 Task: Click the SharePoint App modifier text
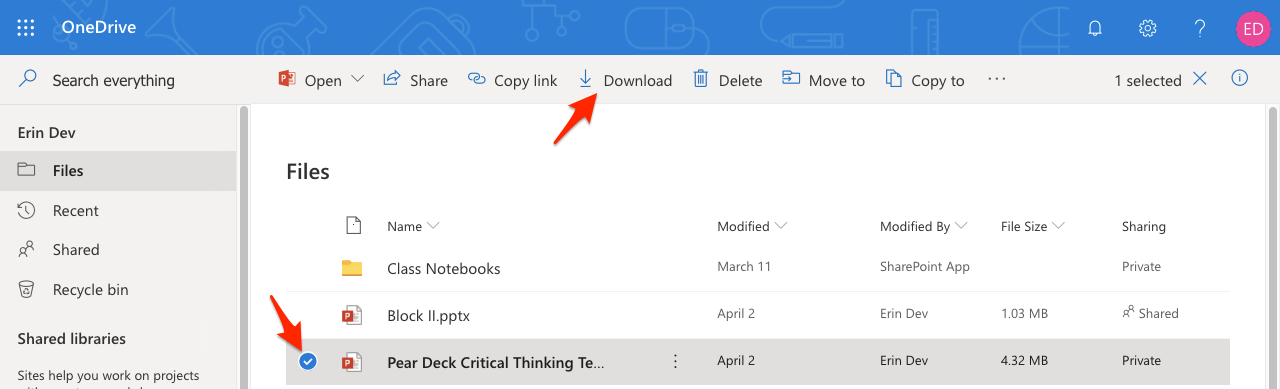pos(925,267)
